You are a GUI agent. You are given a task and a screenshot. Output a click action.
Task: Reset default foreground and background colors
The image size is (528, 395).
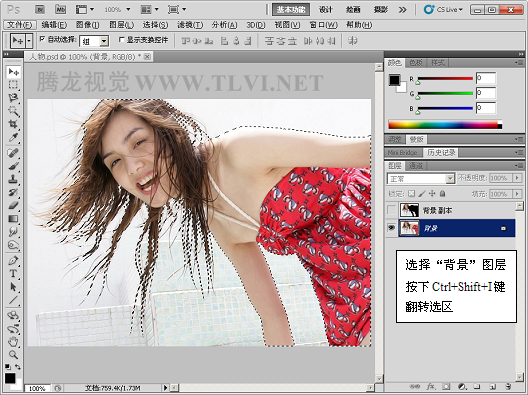pos(8,366)
